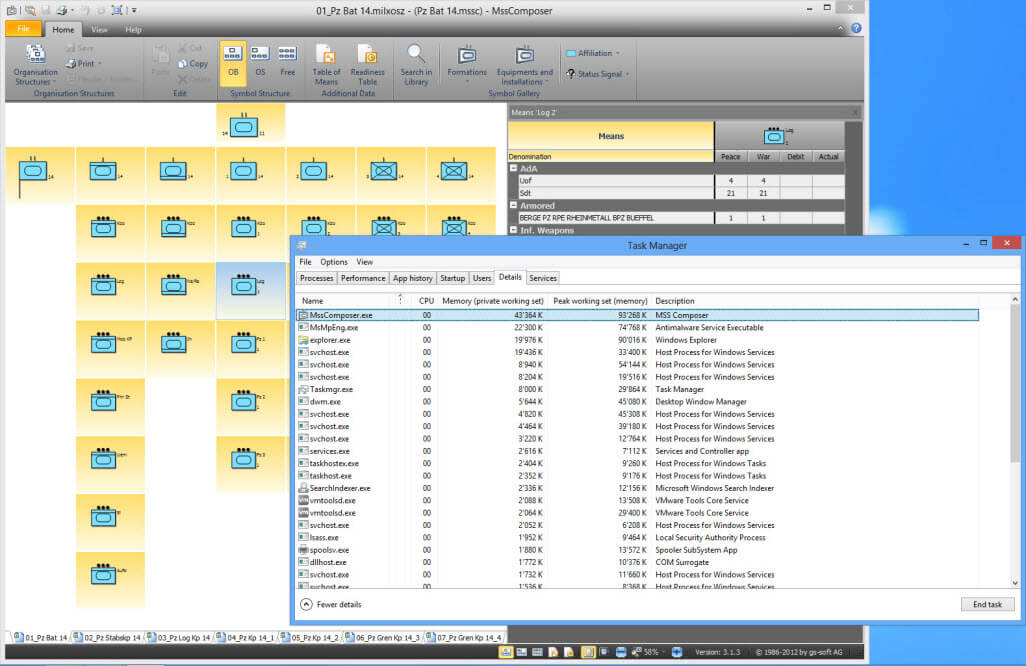The image size is (1026, 666).
Task: Open the File ribbon tab
Action: tap(23, 29)
